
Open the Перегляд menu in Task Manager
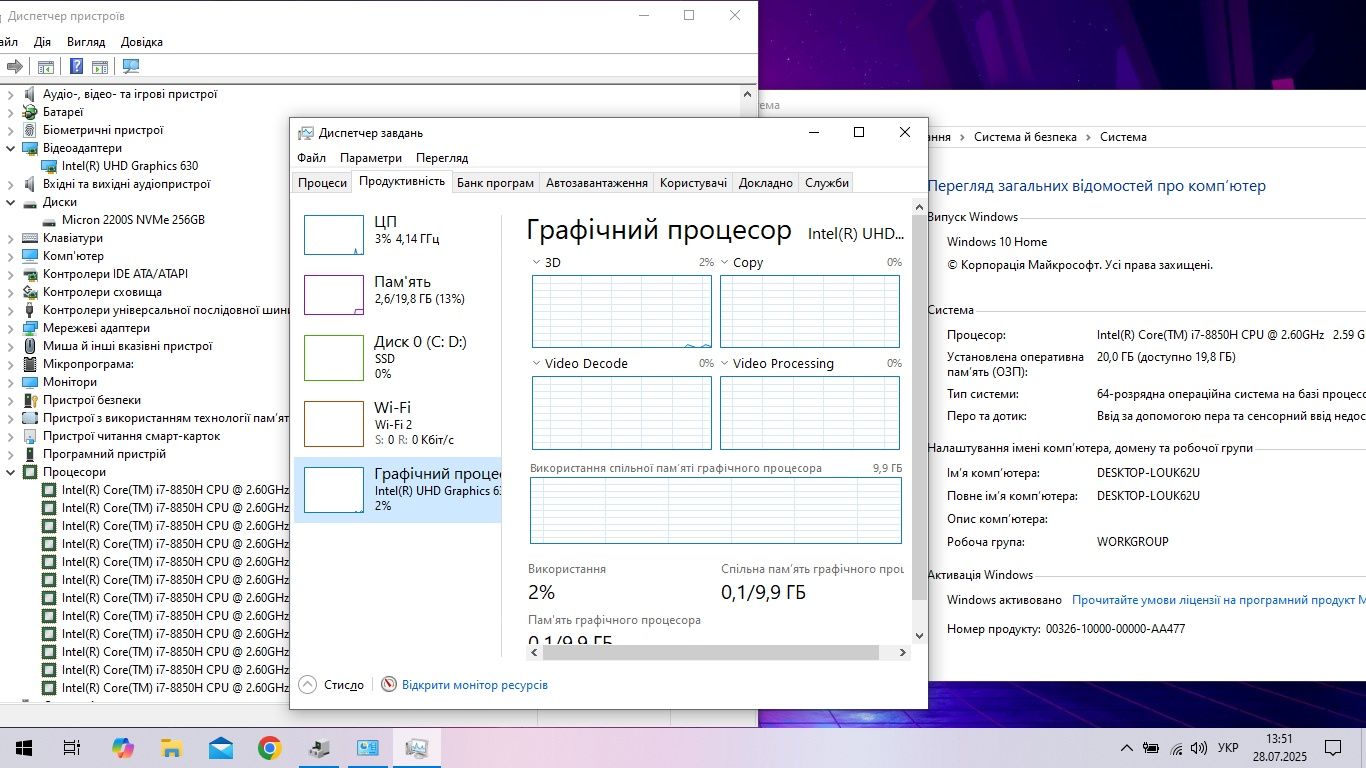coord(442,158)
